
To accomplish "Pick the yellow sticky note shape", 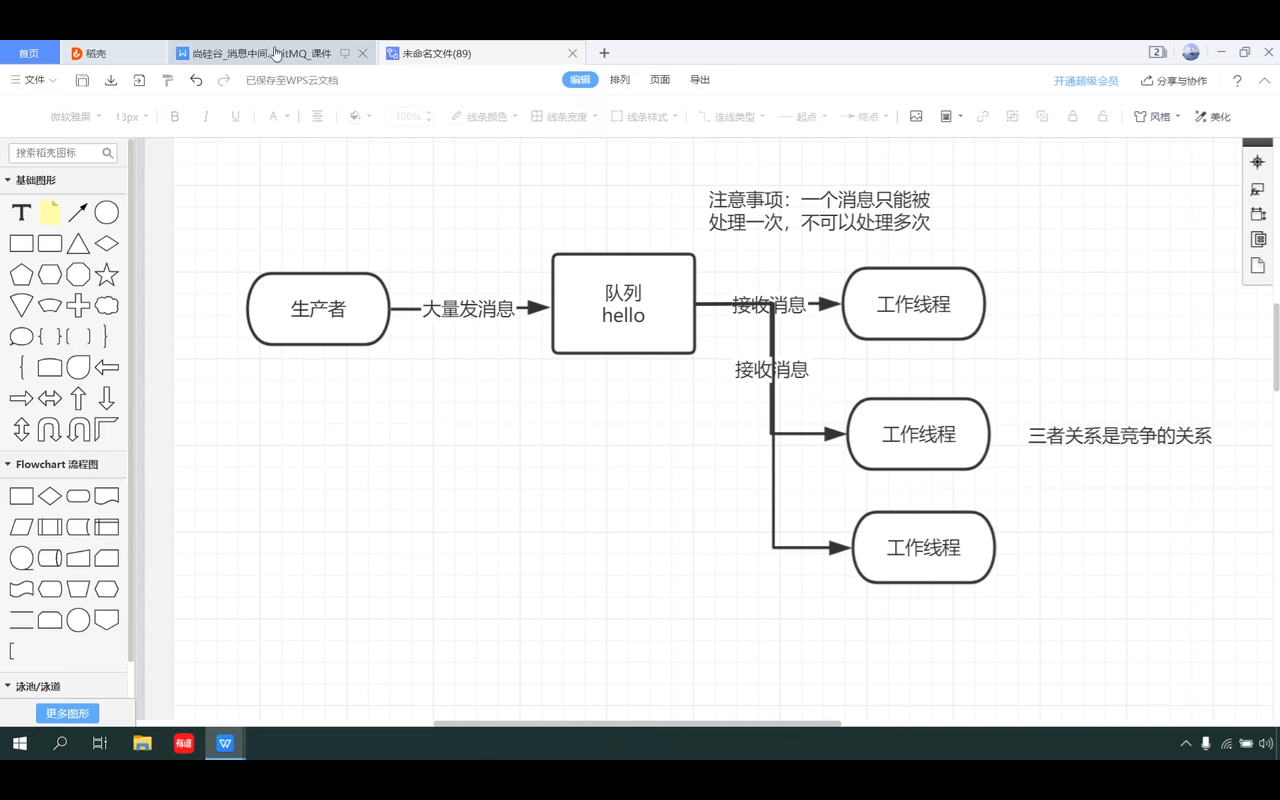I will click(x=50, y=213).
